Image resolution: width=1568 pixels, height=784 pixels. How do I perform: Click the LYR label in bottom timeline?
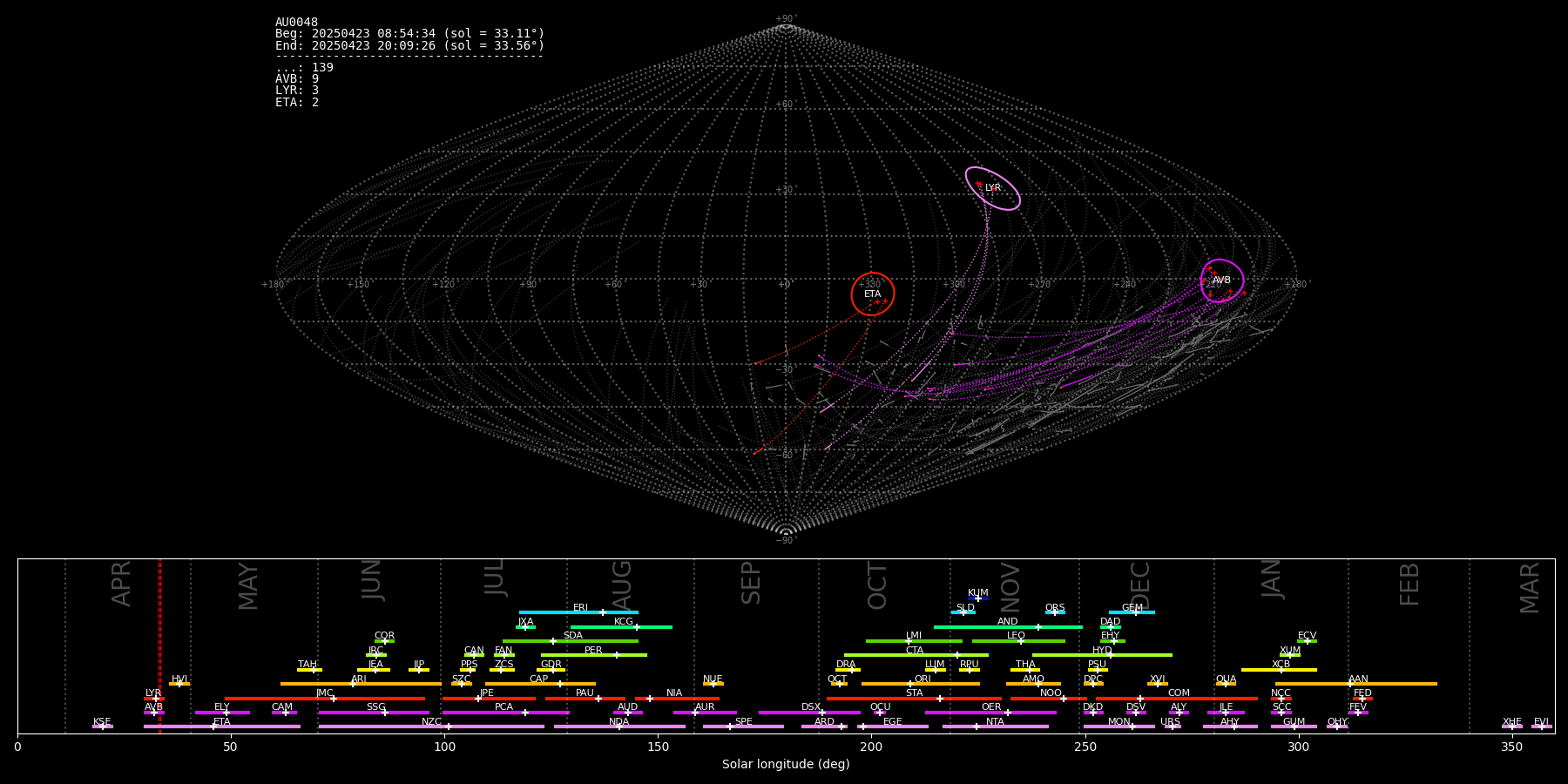(153, 693)
